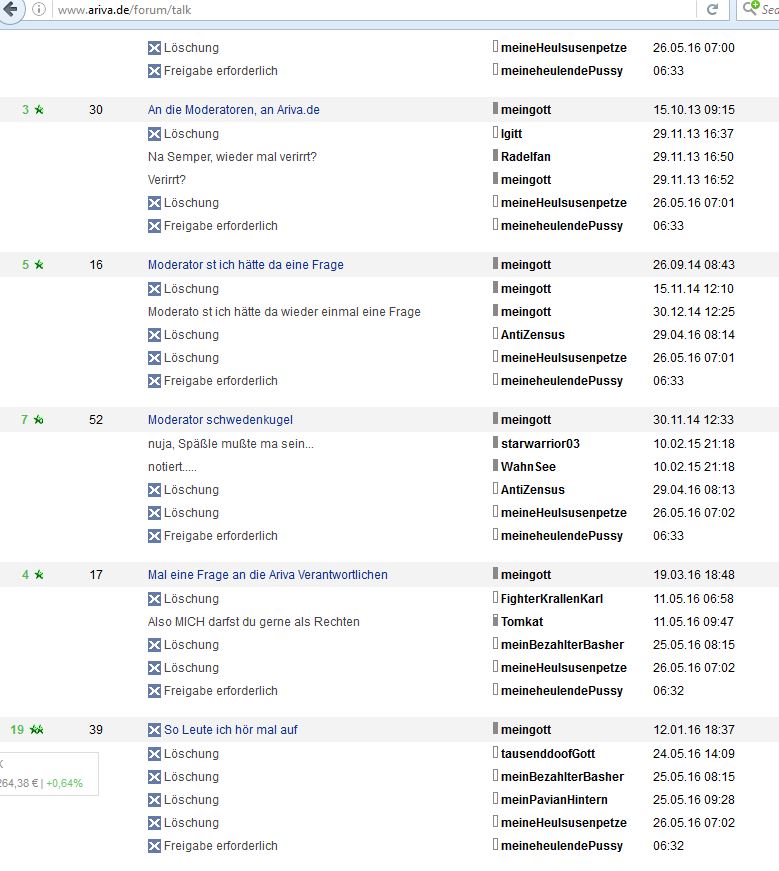Click the green stars next to rating 19

37,730
